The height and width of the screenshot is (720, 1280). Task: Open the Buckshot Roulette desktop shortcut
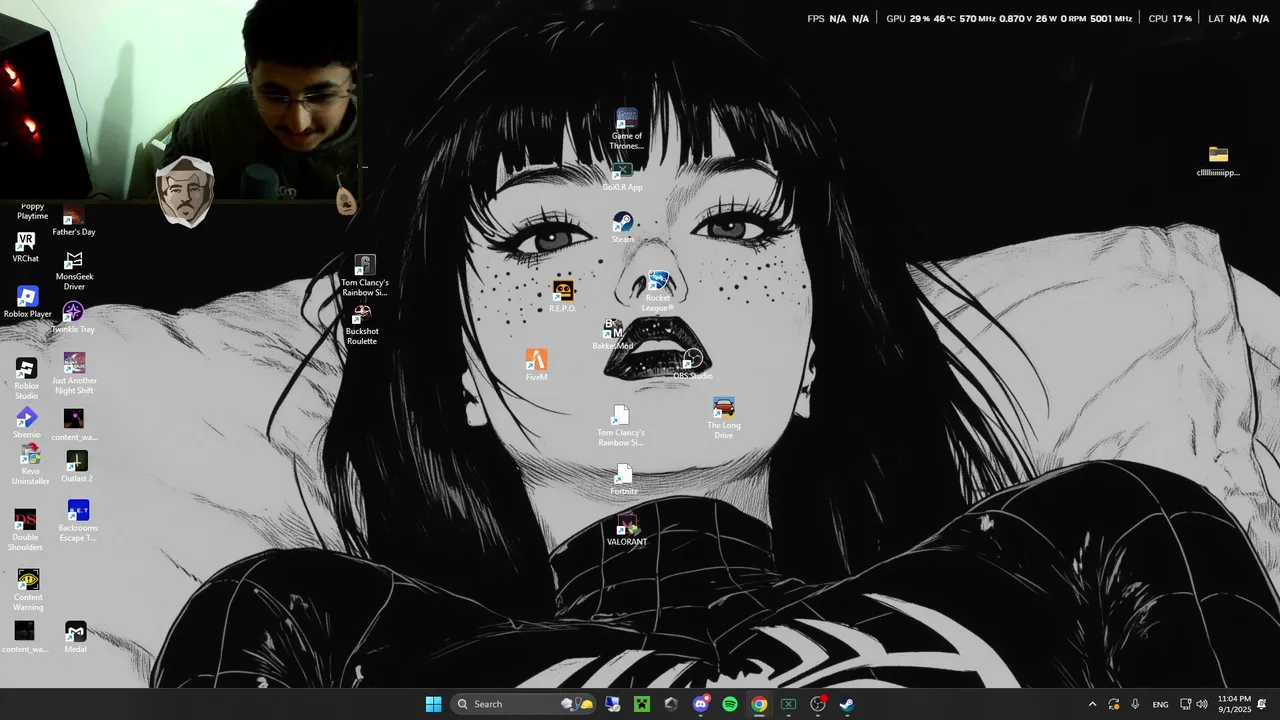[x=362, y=325]
